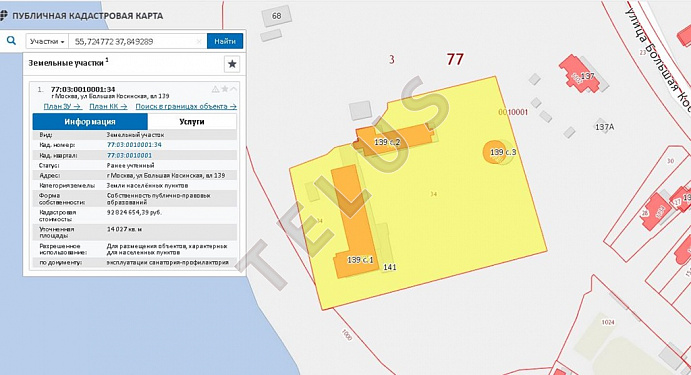The image size is (691, 375).
Task: Open cadastral number link 77:03:0010001:34
Action: tap(134, 145)
